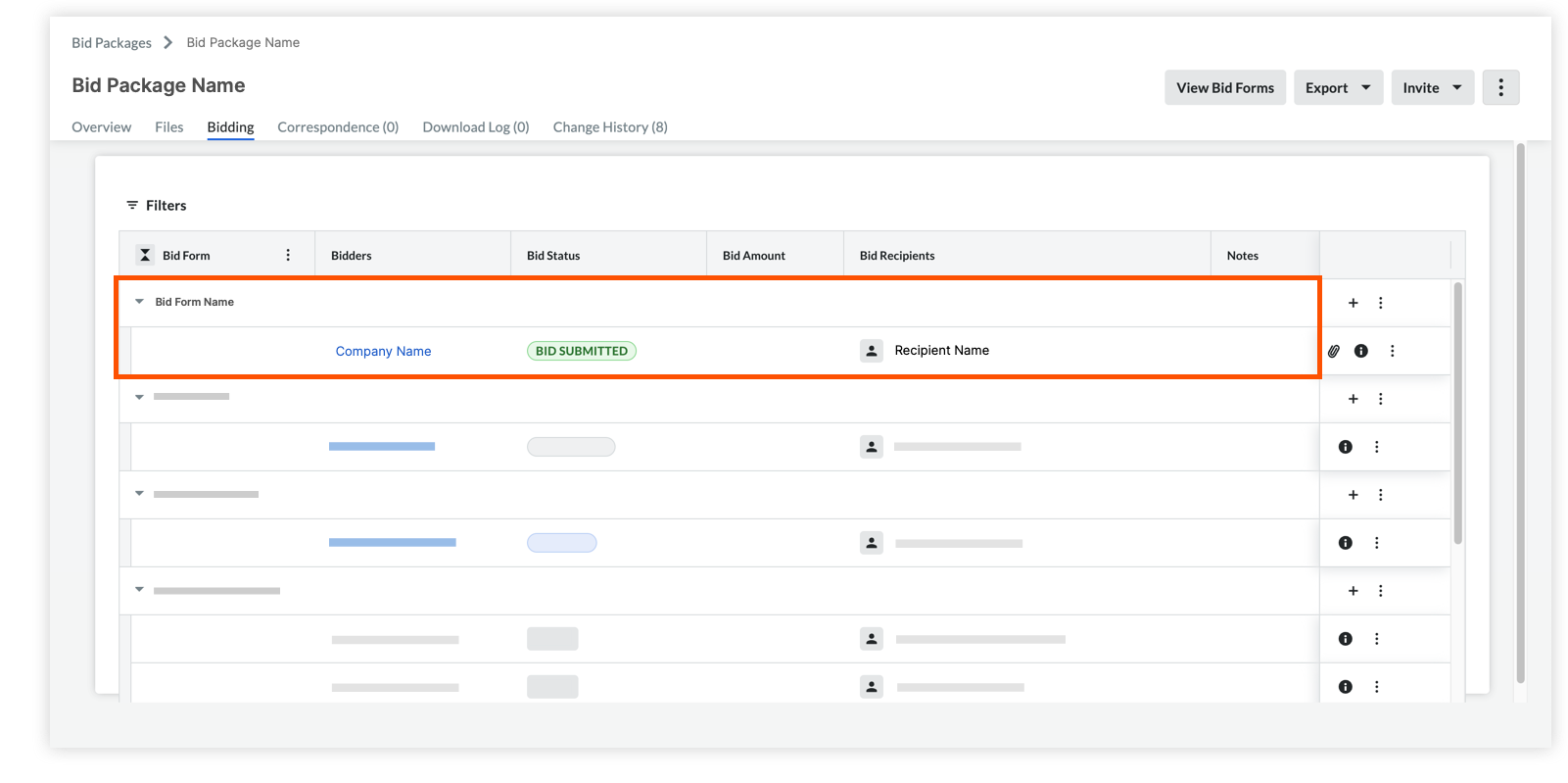Viewport: 1568px width, 783px height.
Task: Show info for the last visible bidder row
Action: tap(1346, 687)
